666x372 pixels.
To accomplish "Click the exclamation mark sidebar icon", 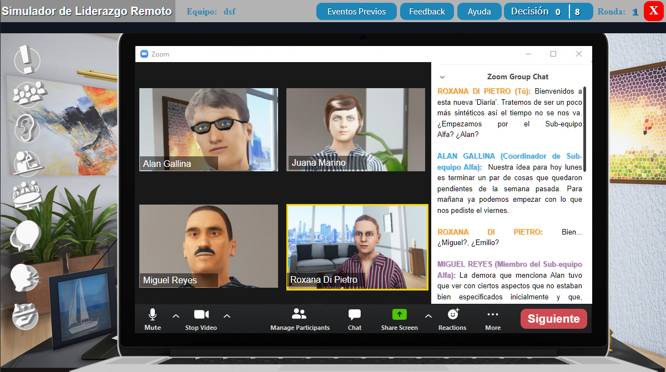I will [27, 59].
